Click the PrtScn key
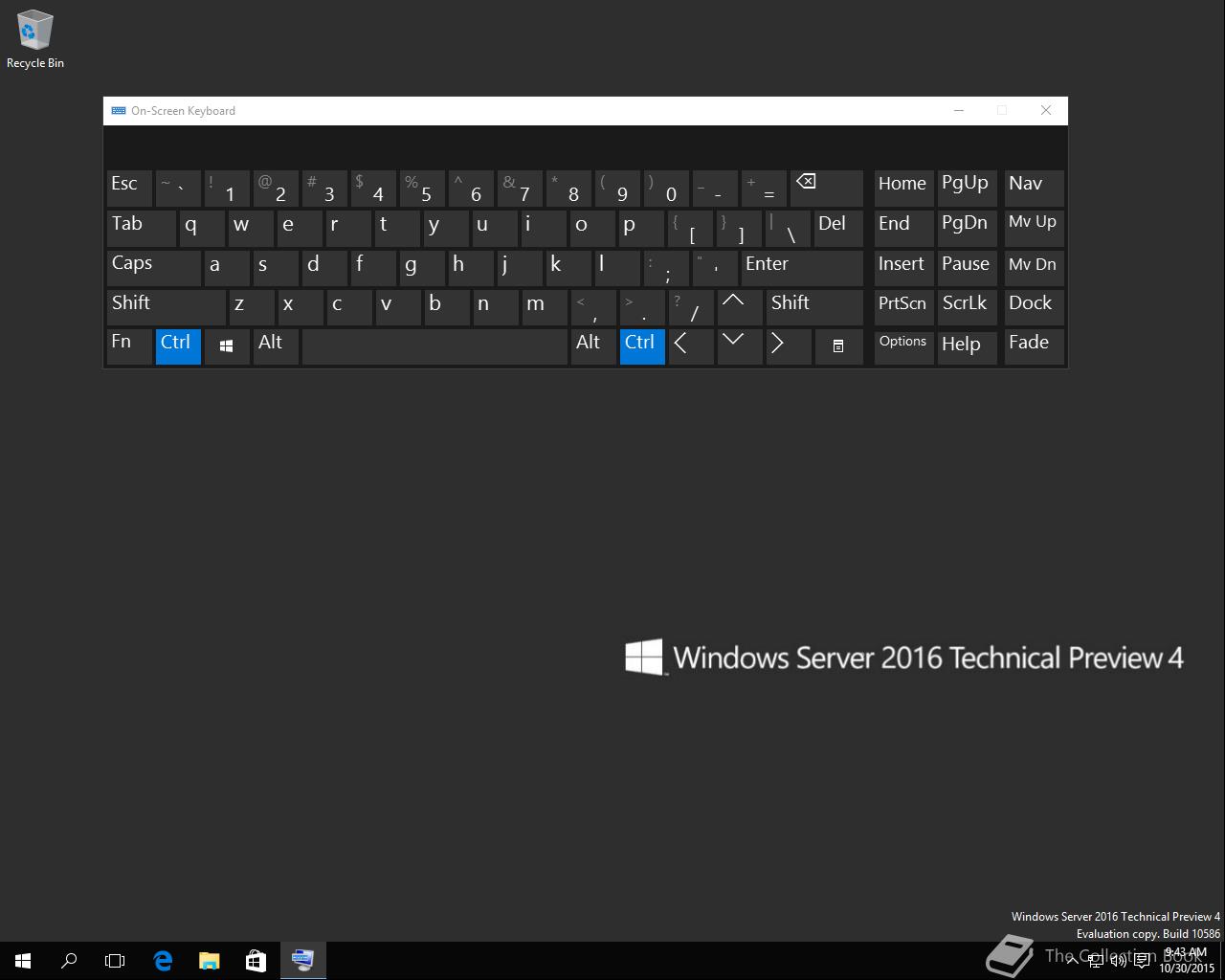The height and width of the screenshot is (980, 1225). pos(903,307)
